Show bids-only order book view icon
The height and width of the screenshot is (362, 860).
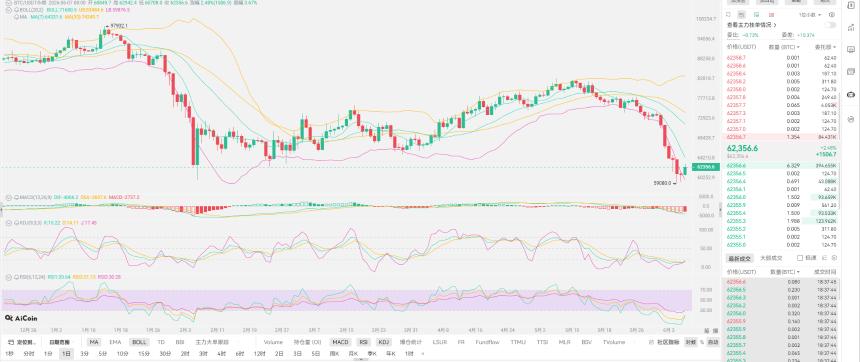756,15
